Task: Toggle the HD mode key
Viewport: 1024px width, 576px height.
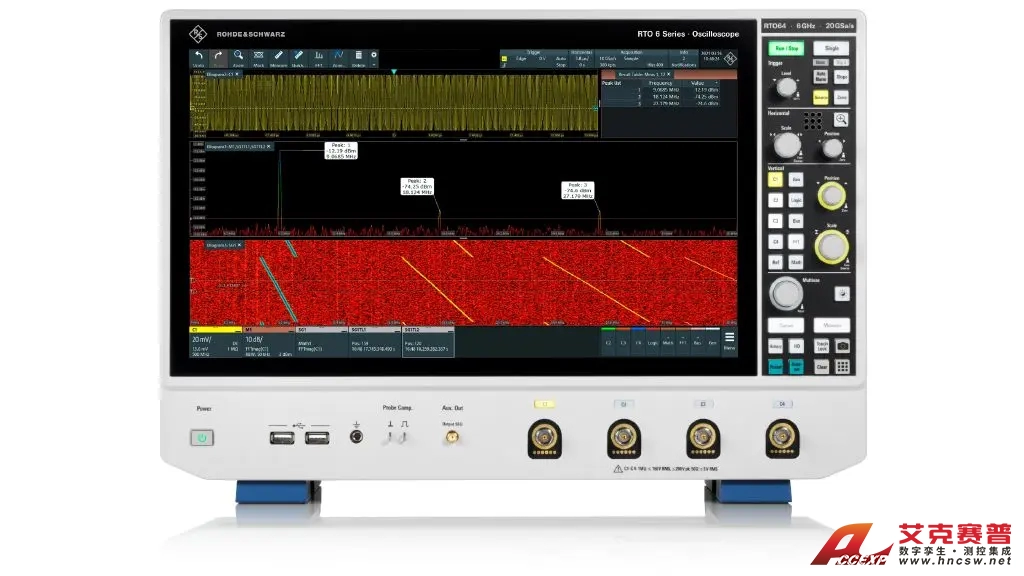Action: coord(796,346)
